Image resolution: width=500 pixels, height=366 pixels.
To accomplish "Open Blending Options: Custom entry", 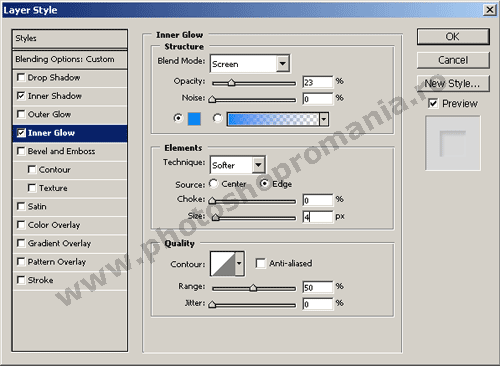I will pyautogui.click(x=70, y=59).
